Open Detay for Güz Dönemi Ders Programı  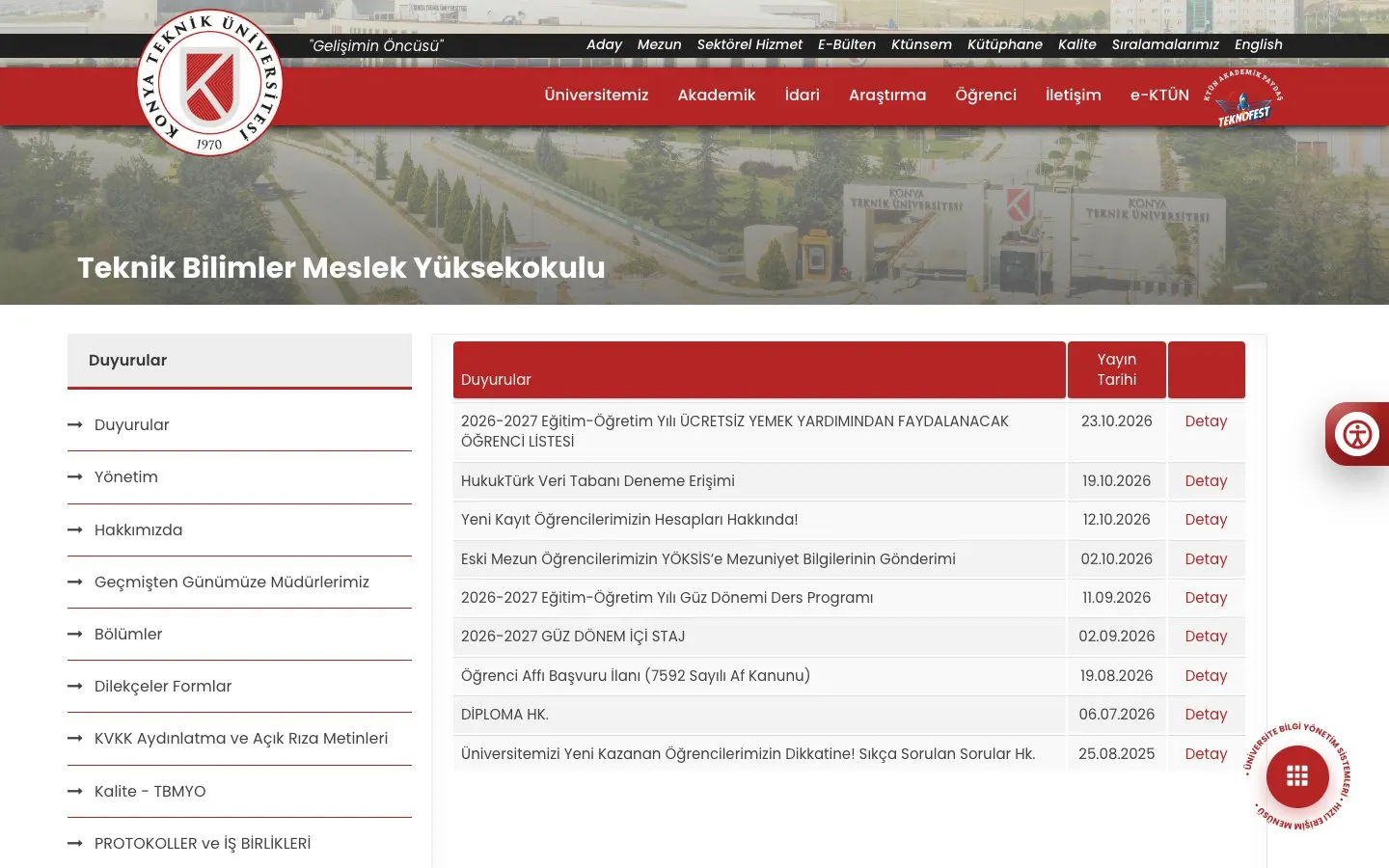1206,598
